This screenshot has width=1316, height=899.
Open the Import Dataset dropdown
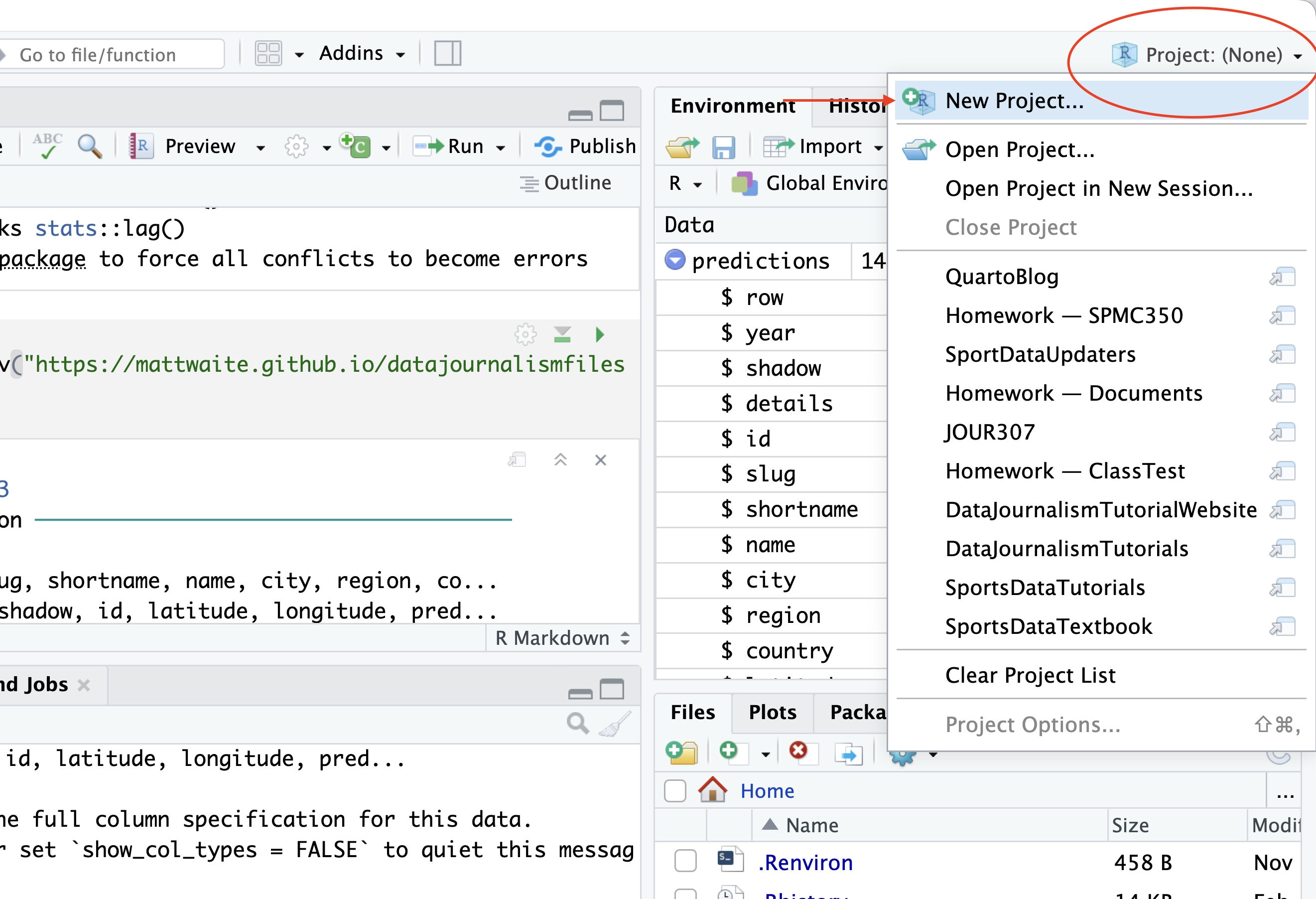[823, 148]
